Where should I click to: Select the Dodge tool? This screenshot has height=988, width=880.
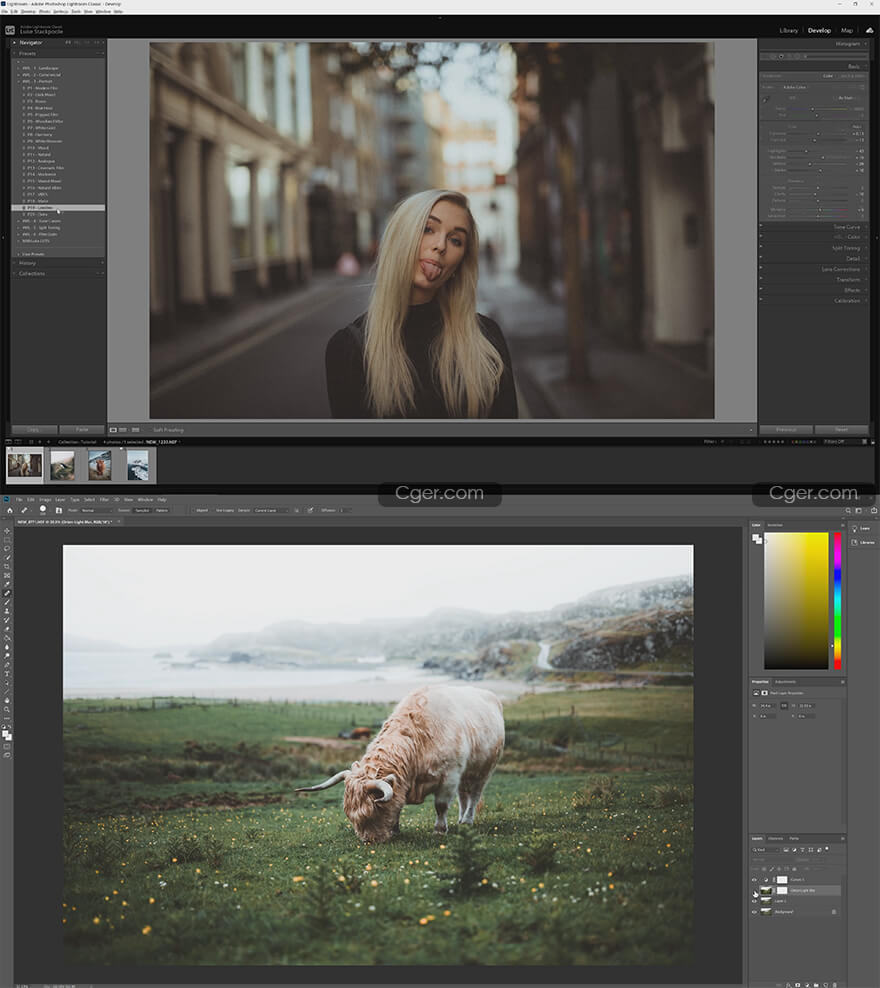tap(7, 656)
